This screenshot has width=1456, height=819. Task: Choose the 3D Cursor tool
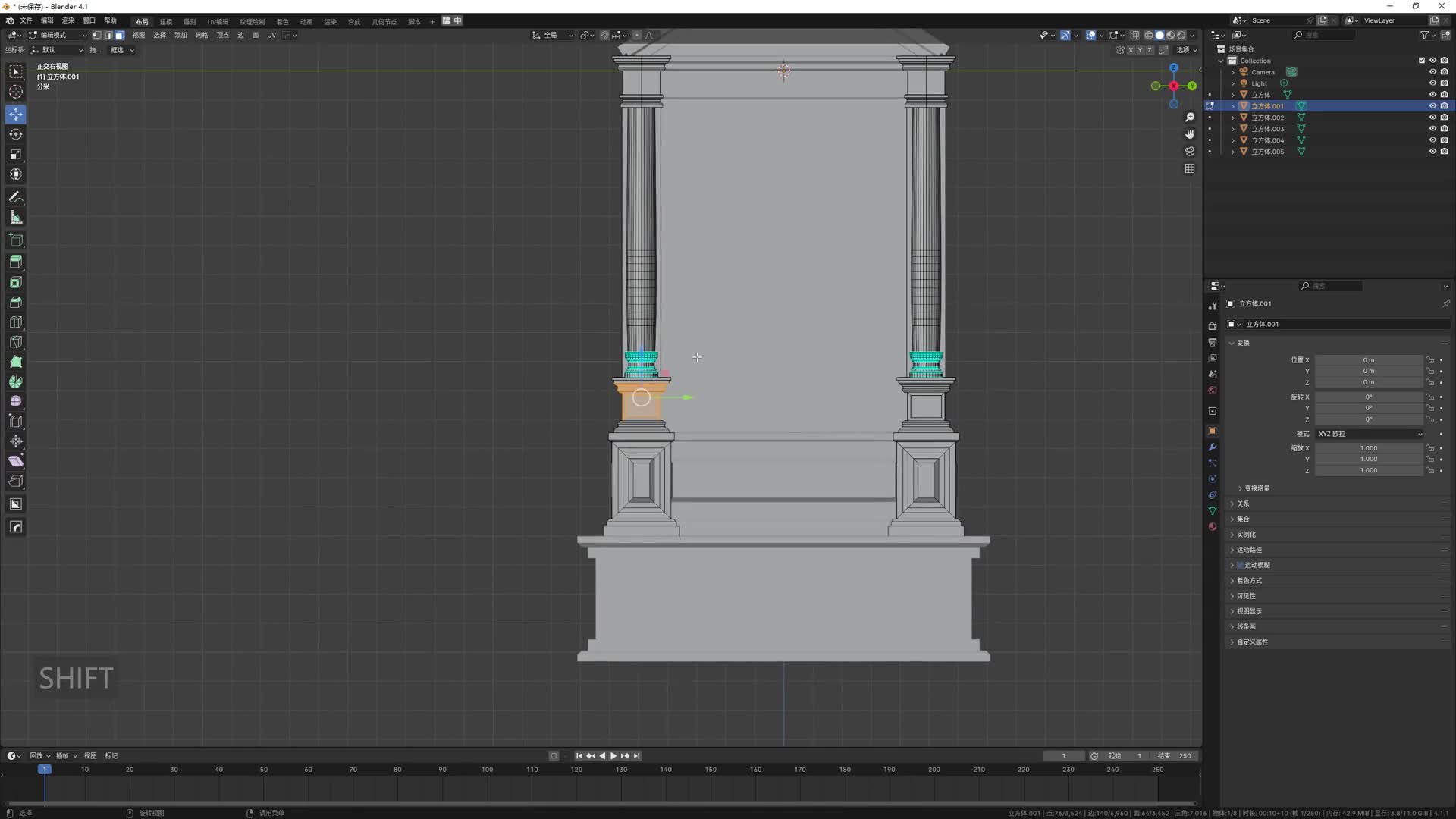click(15, 92)
